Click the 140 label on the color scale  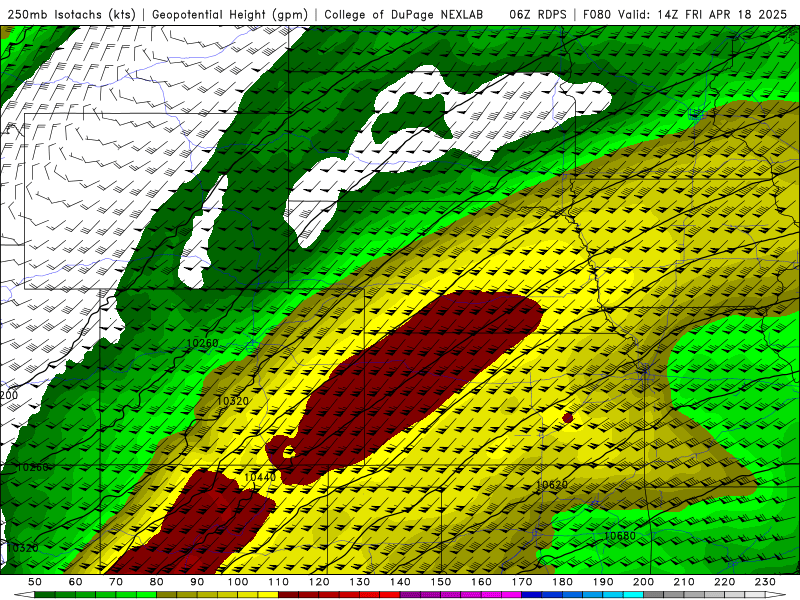[x=400, y=582]
